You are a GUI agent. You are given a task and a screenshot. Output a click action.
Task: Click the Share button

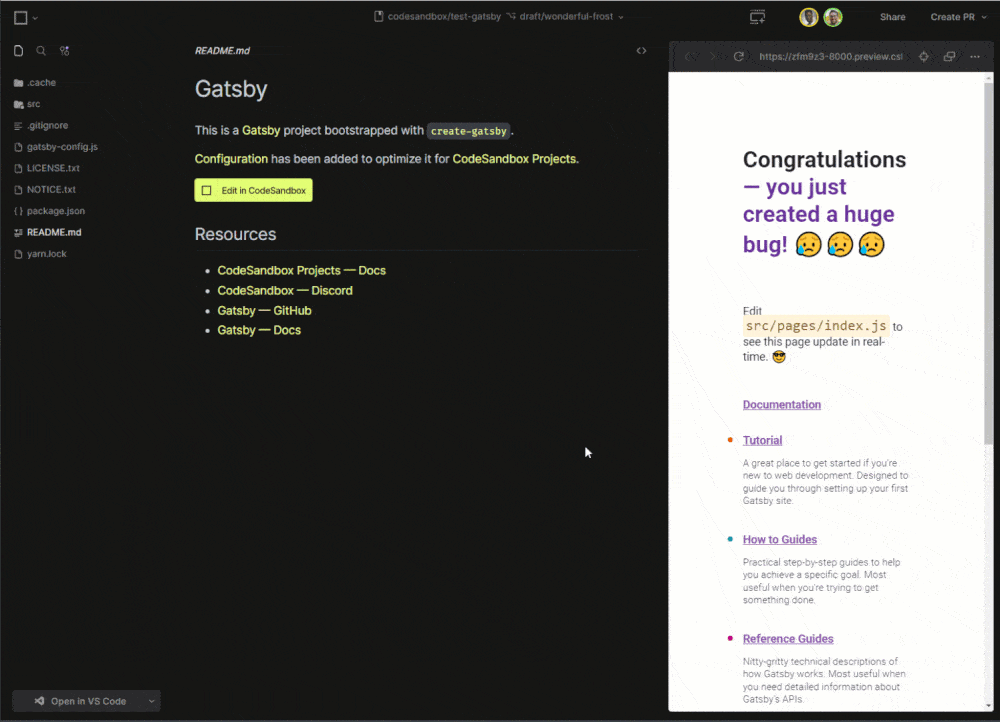point(892,16)
